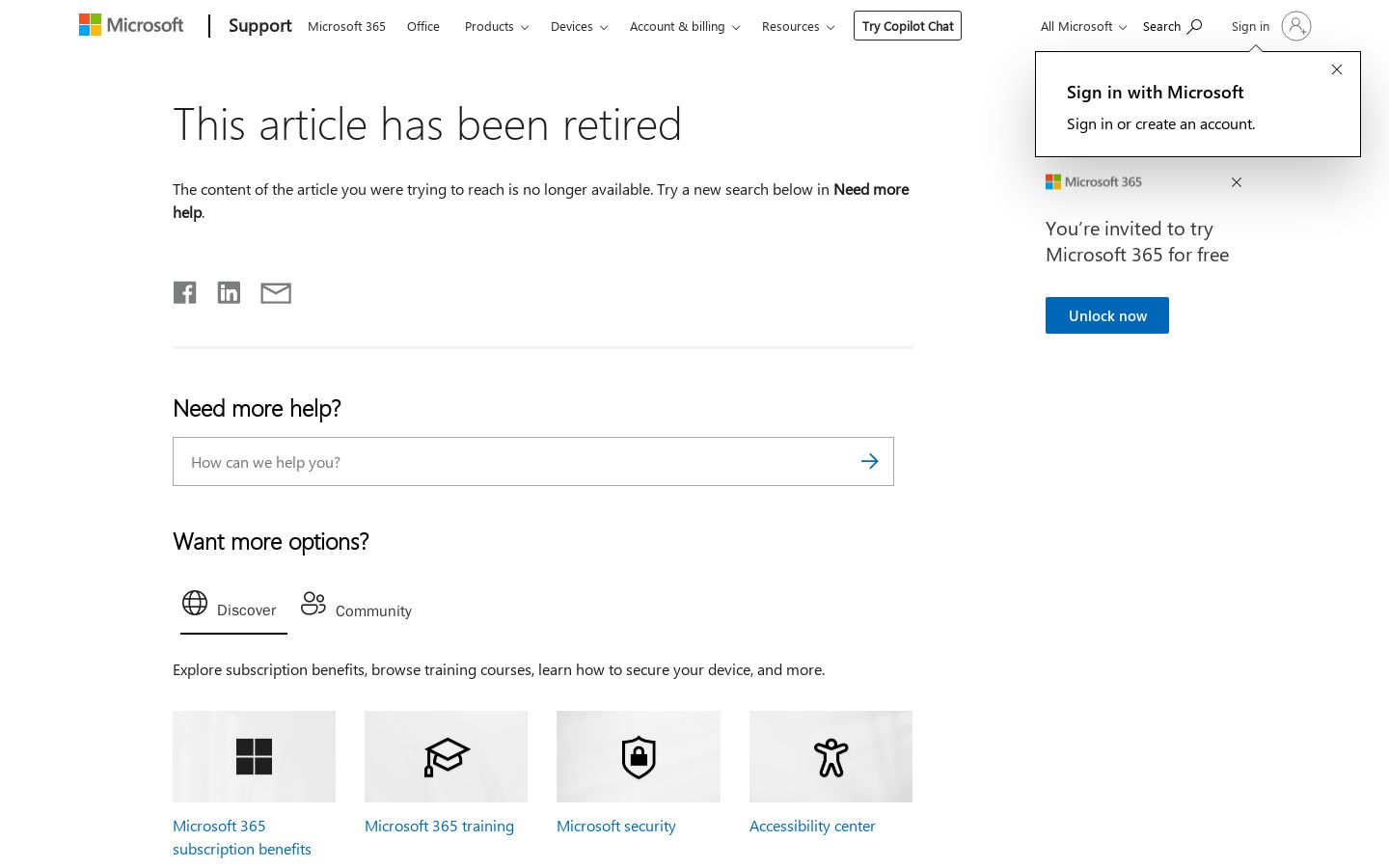This screenshot has width=1389, height=868.
Task: Open Microsoft security link
Action: 616,826
